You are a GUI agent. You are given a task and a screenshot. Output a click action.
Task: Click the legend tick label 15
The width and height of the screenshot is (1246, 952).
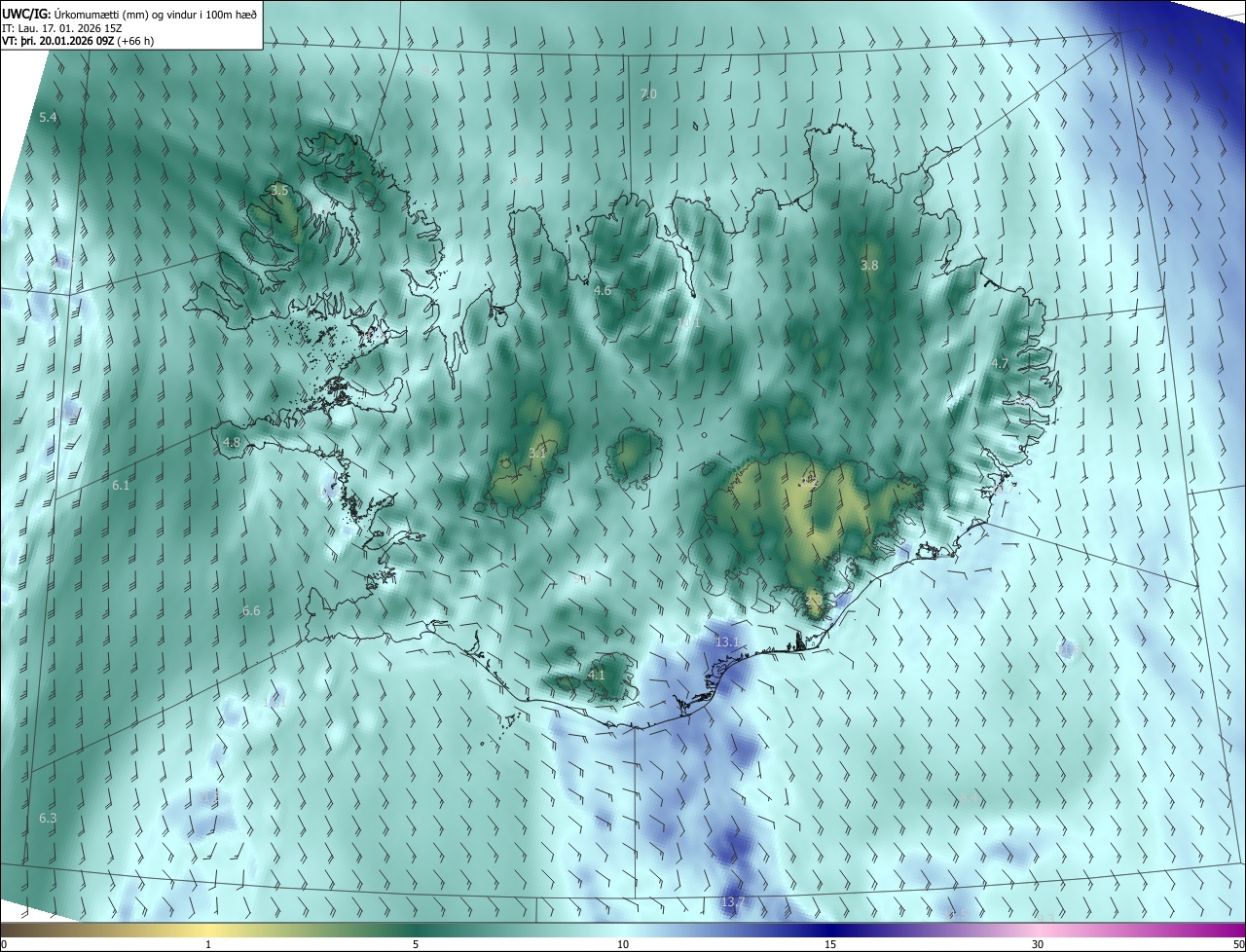(x=830, y=945)
